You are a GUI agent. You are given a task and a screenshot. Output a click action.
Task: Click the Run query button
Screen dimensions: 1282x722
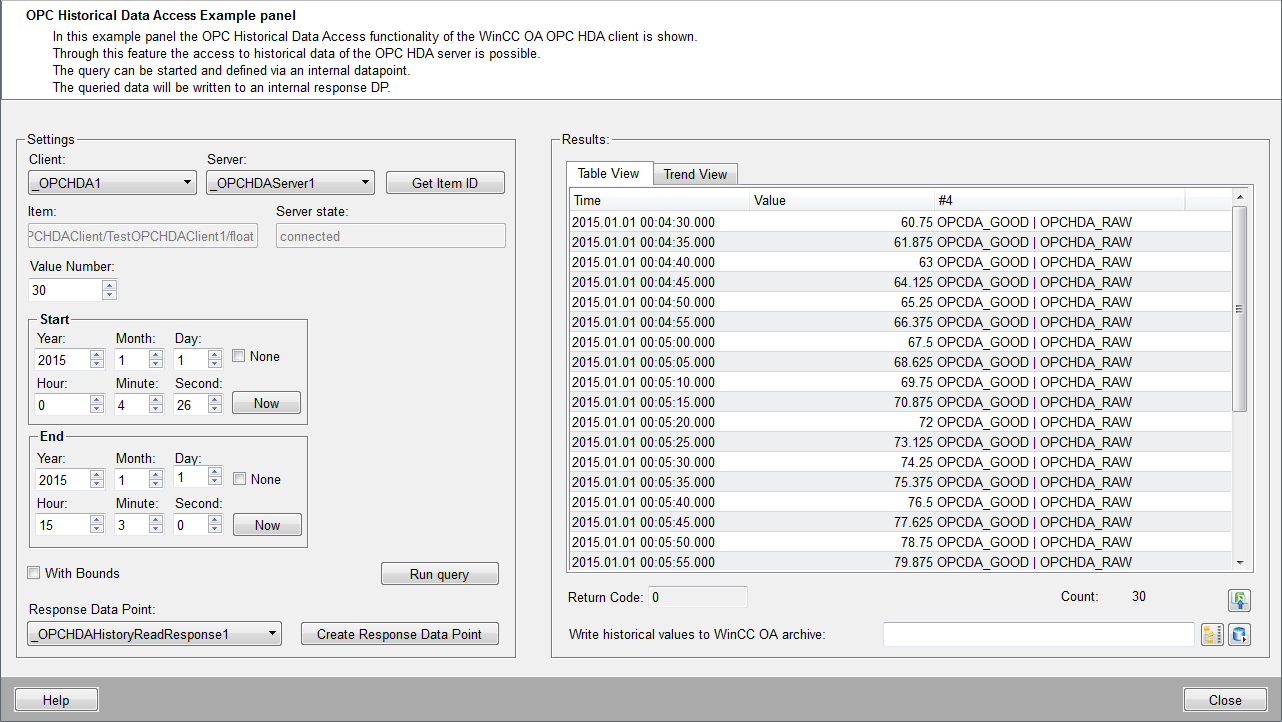(x=439, y=574)
